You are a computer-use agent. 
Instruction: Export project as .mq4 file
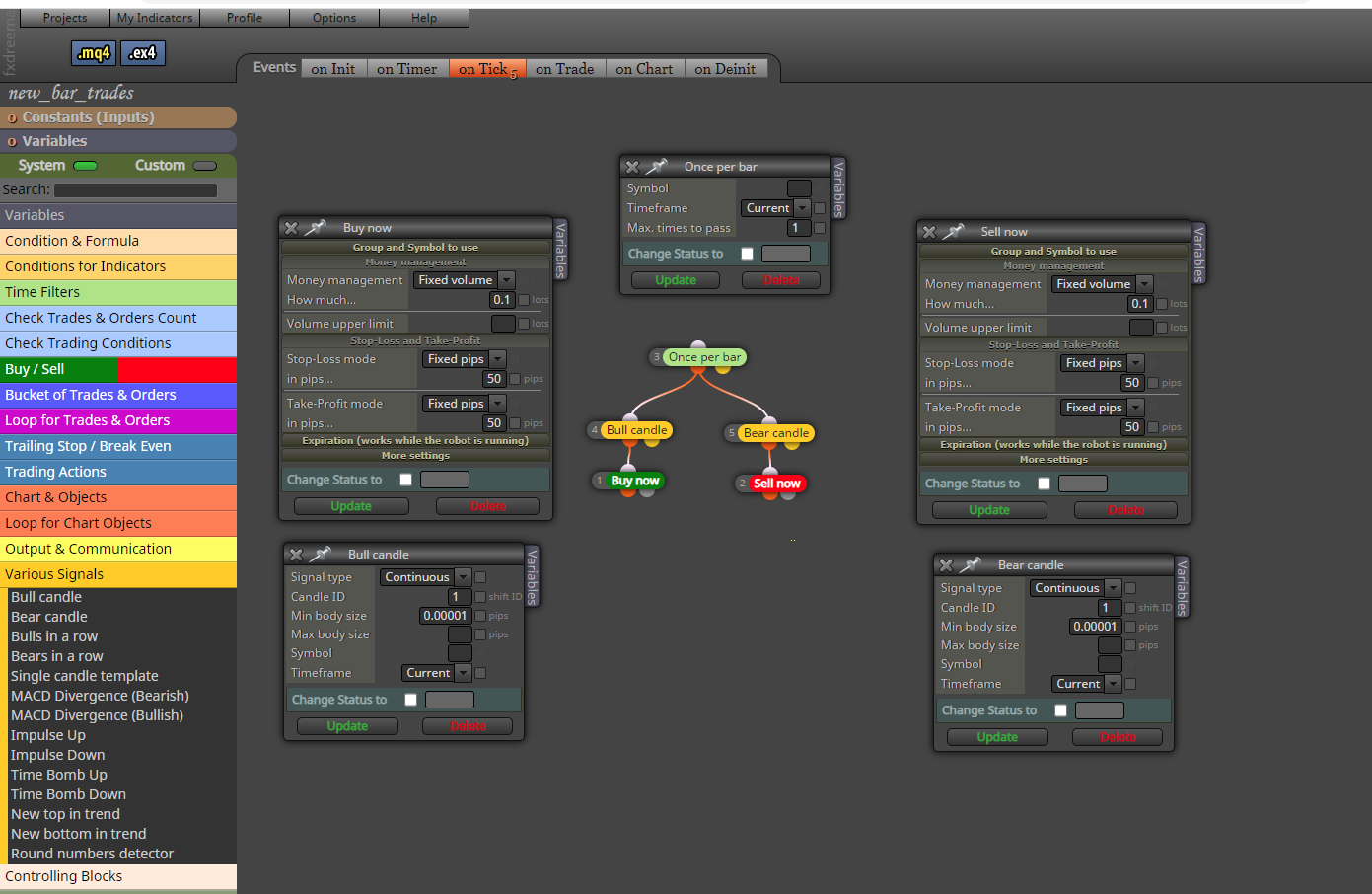pyautogui.click(x=94, y=53)
